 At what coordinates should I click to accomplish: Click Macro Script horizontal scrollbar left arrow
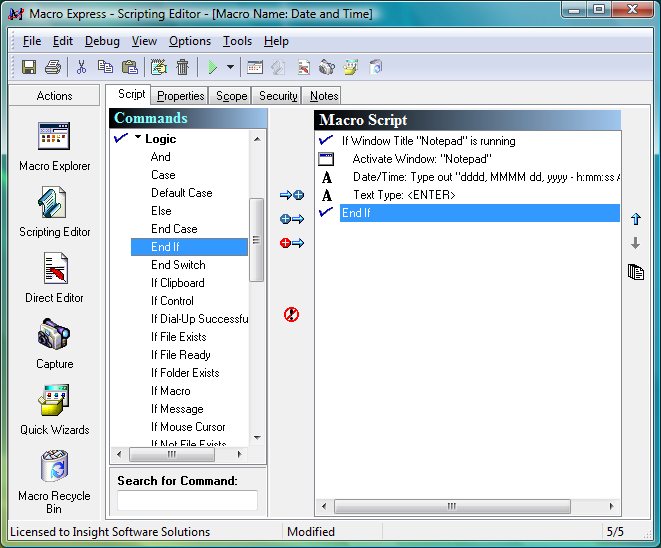click(324, 506)
